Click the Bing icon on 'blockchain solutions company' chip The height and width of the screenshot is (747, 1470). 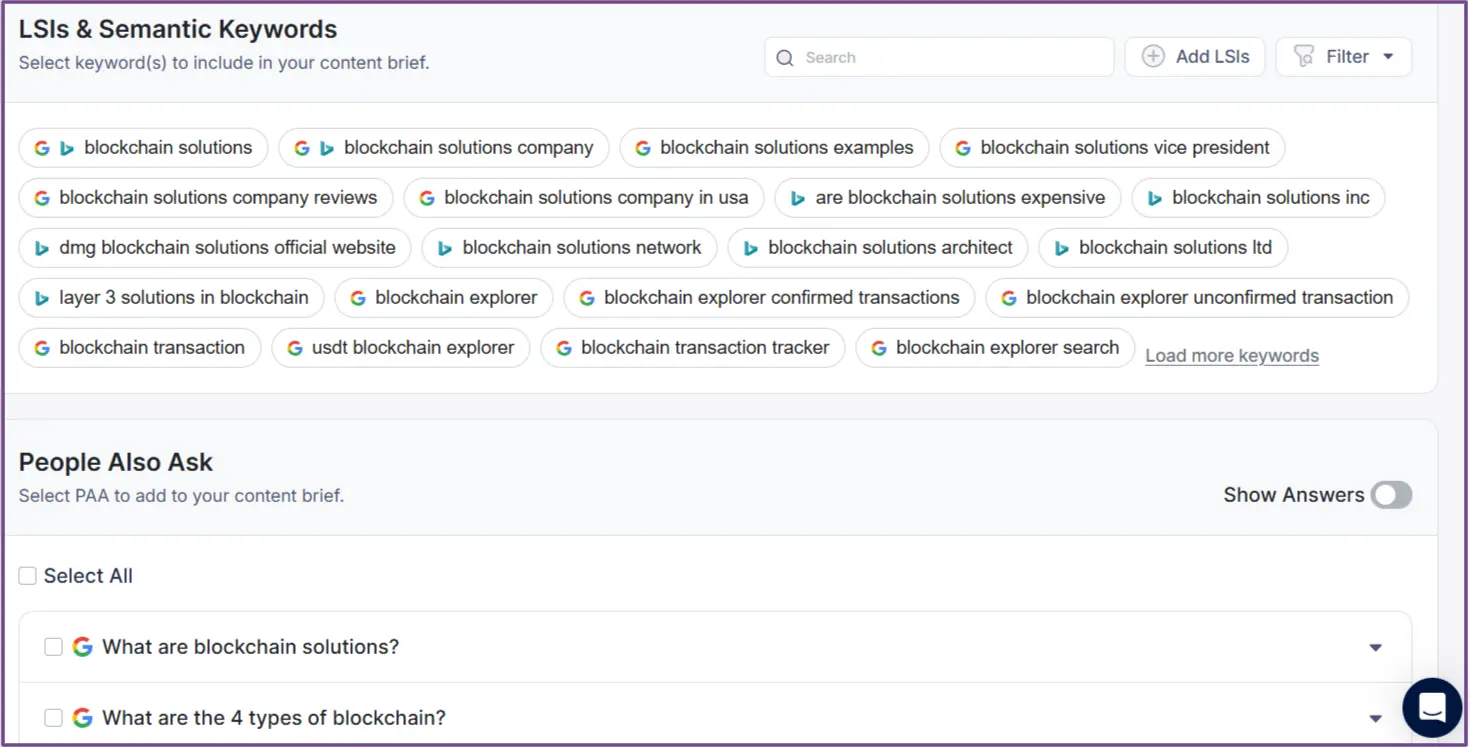click(325, 147)
